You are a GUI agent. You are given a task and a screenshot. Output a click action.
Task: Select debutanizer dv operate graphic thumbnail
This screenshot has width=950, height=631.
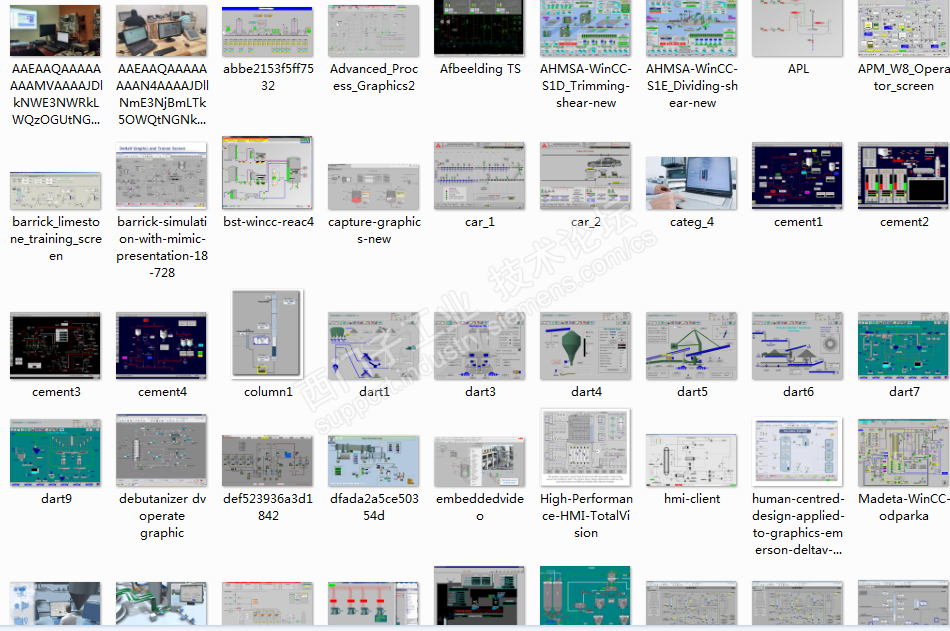(x=161, y=450)
